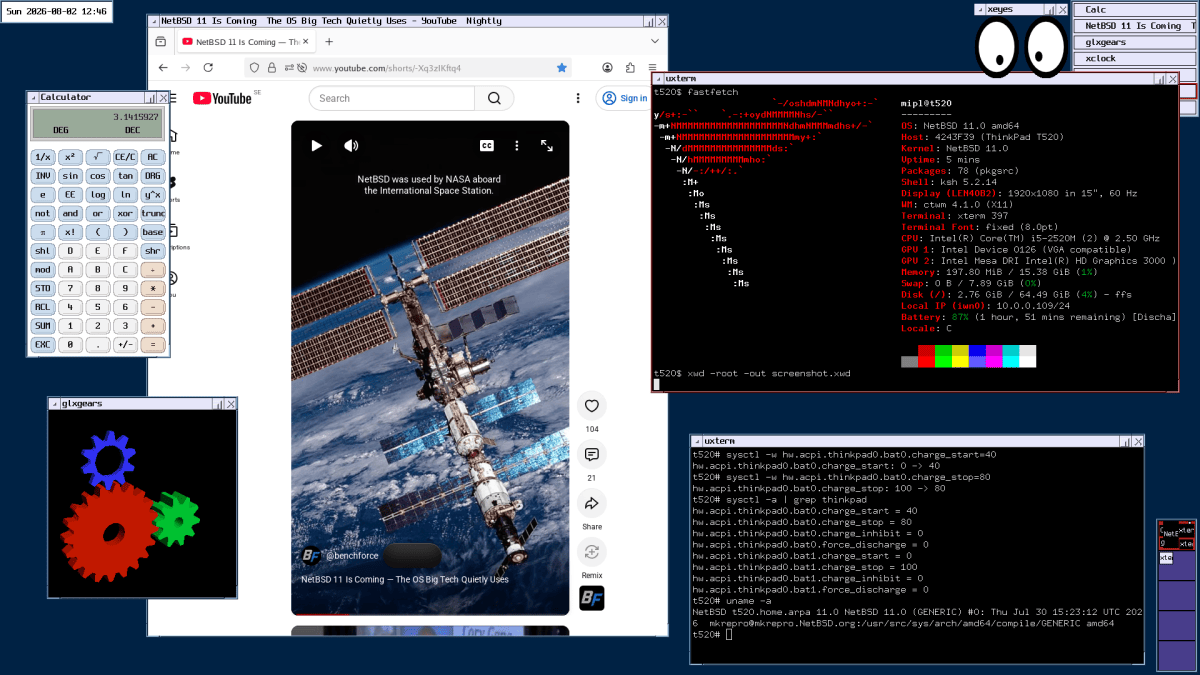Click the yellow color block in fastfetch
This screenshot has width=1200, height=675.
960,356
